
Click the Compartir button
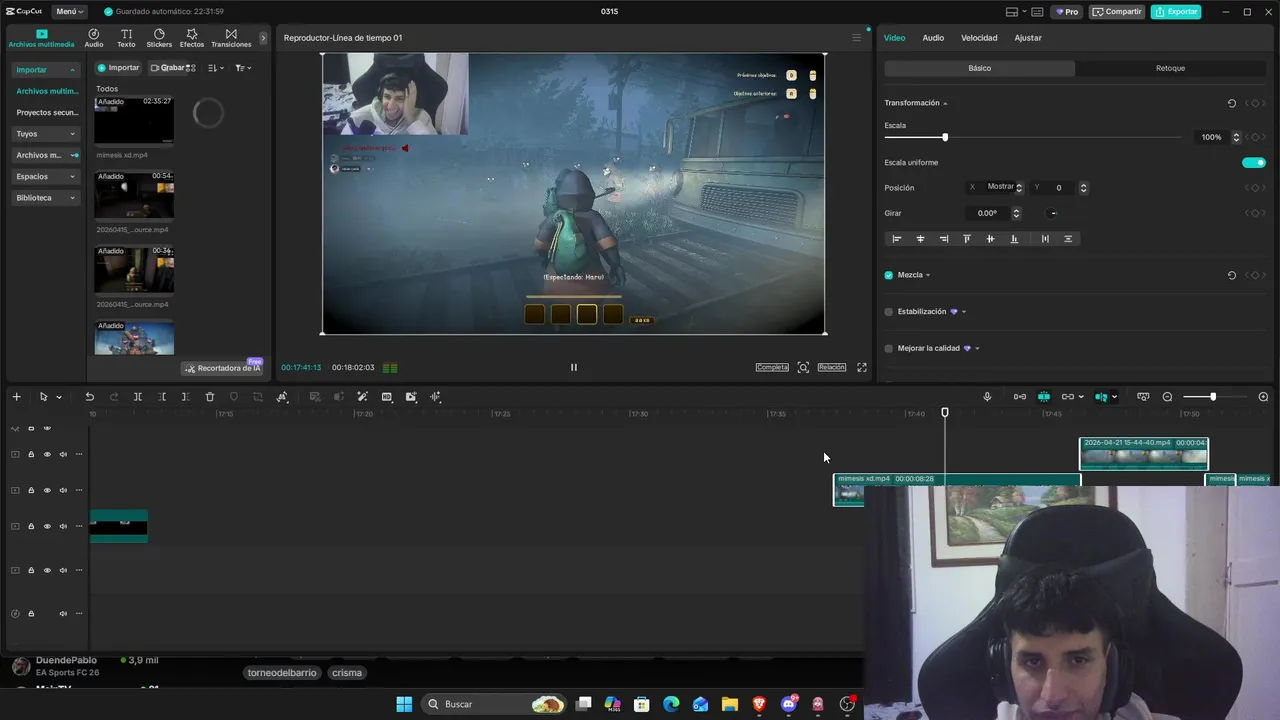[x=1117, y=12]
